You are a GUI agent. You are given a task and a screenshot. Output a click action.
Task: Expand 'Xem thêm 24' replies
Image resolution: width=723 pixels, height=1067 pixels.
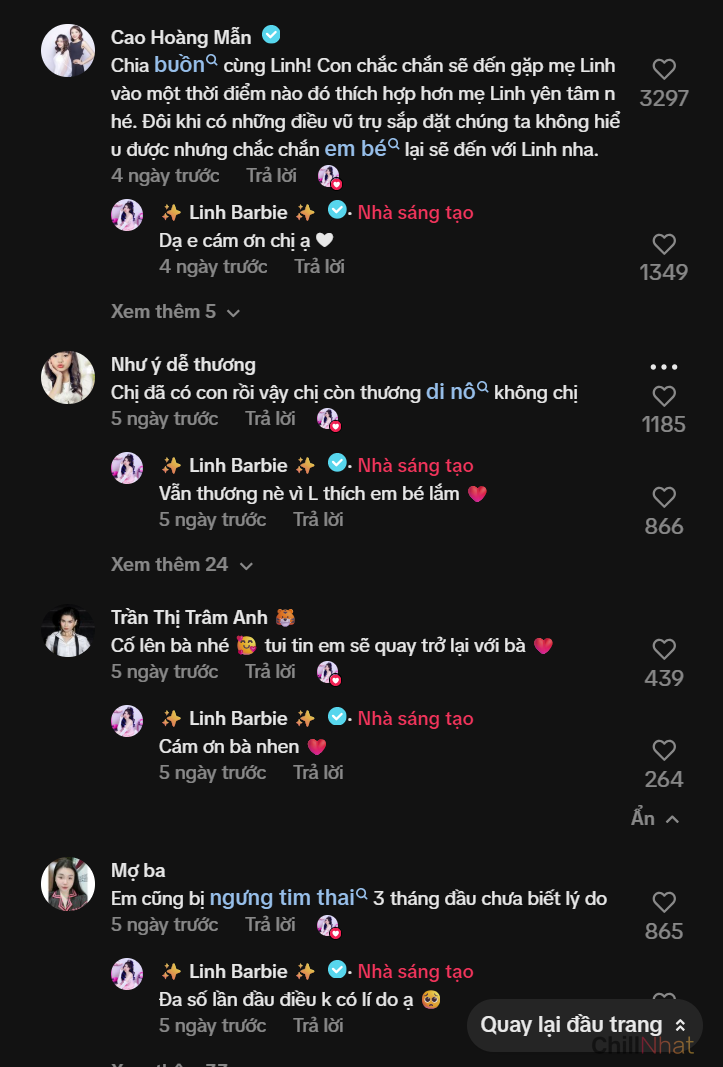(181, 565)
